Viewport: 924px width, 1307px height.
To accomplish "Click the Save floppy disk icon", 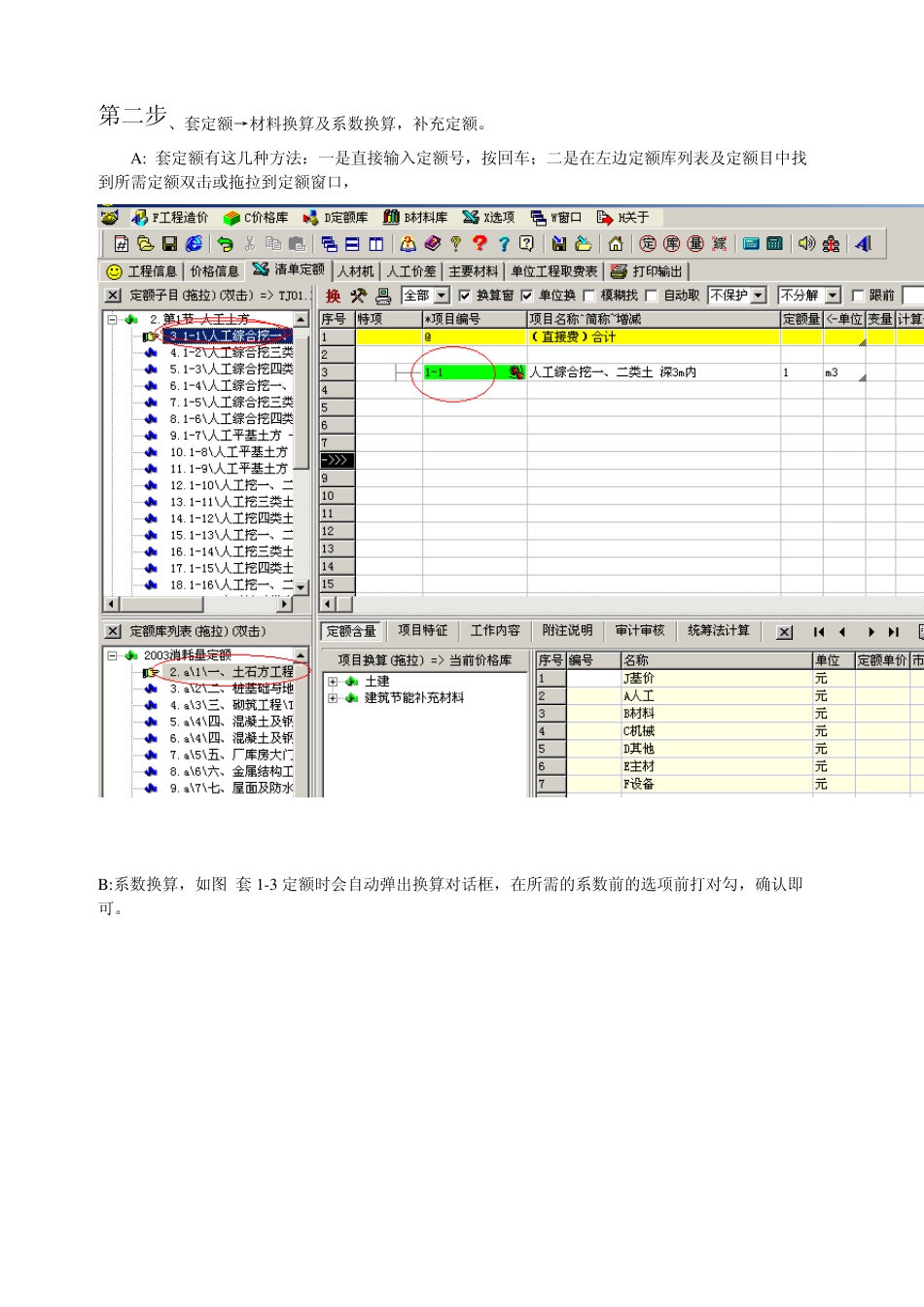I will pos(169,244).
